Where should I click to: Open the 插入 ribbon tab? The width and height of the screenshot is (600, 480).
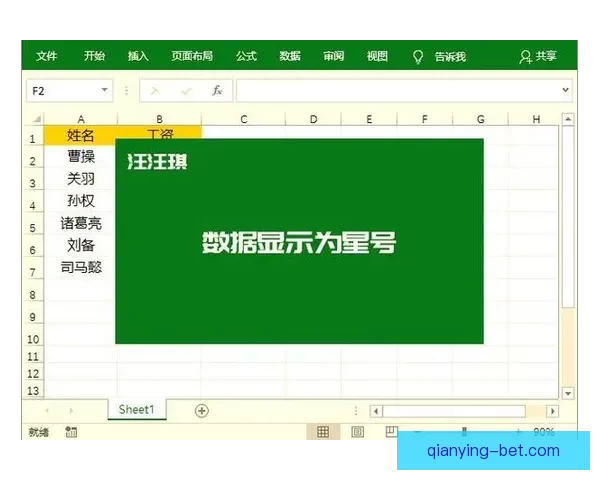coord(138,56)
